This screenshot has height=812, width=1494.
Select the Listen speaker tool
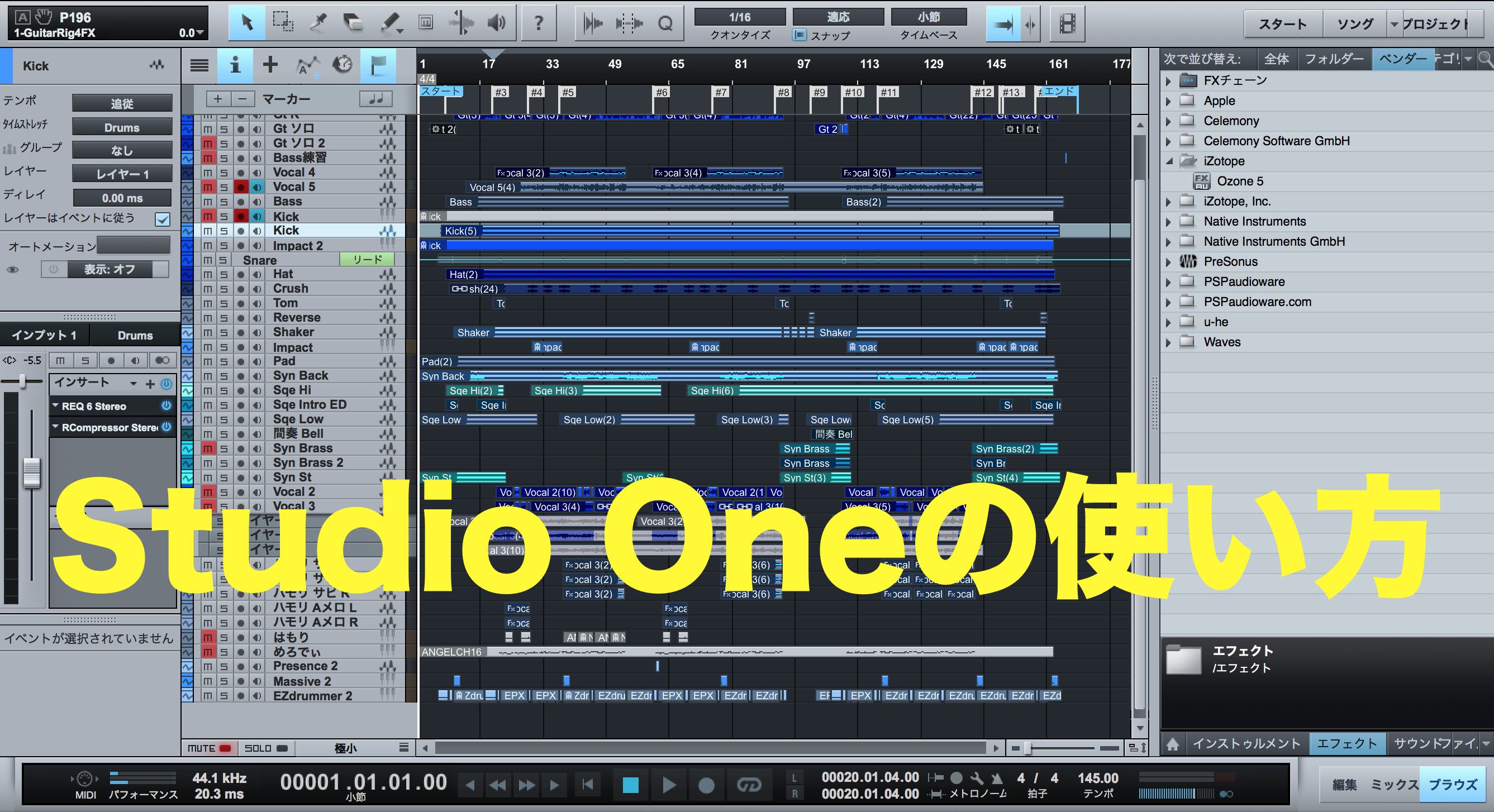[x=497, y=23]
